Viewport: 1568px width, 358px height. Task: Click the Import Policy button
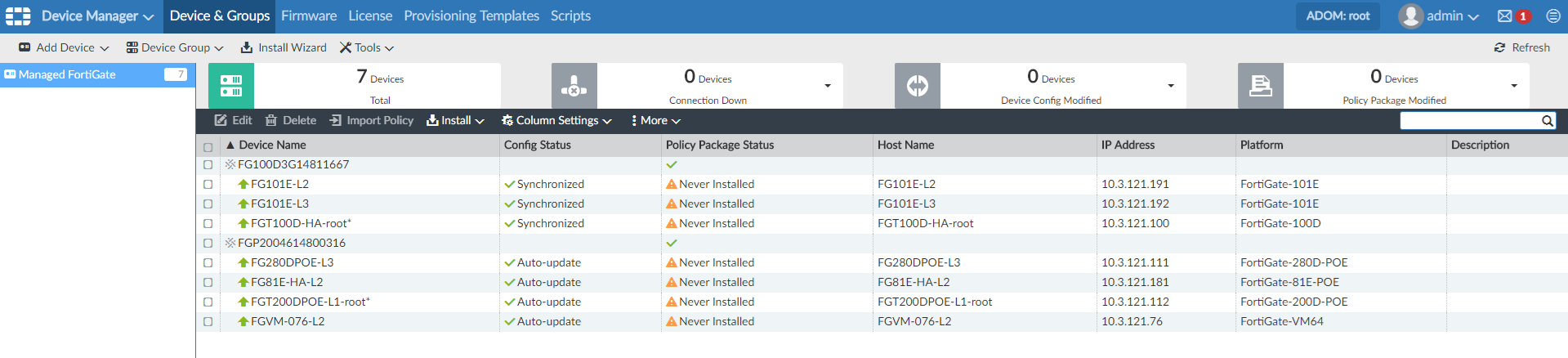372,120
